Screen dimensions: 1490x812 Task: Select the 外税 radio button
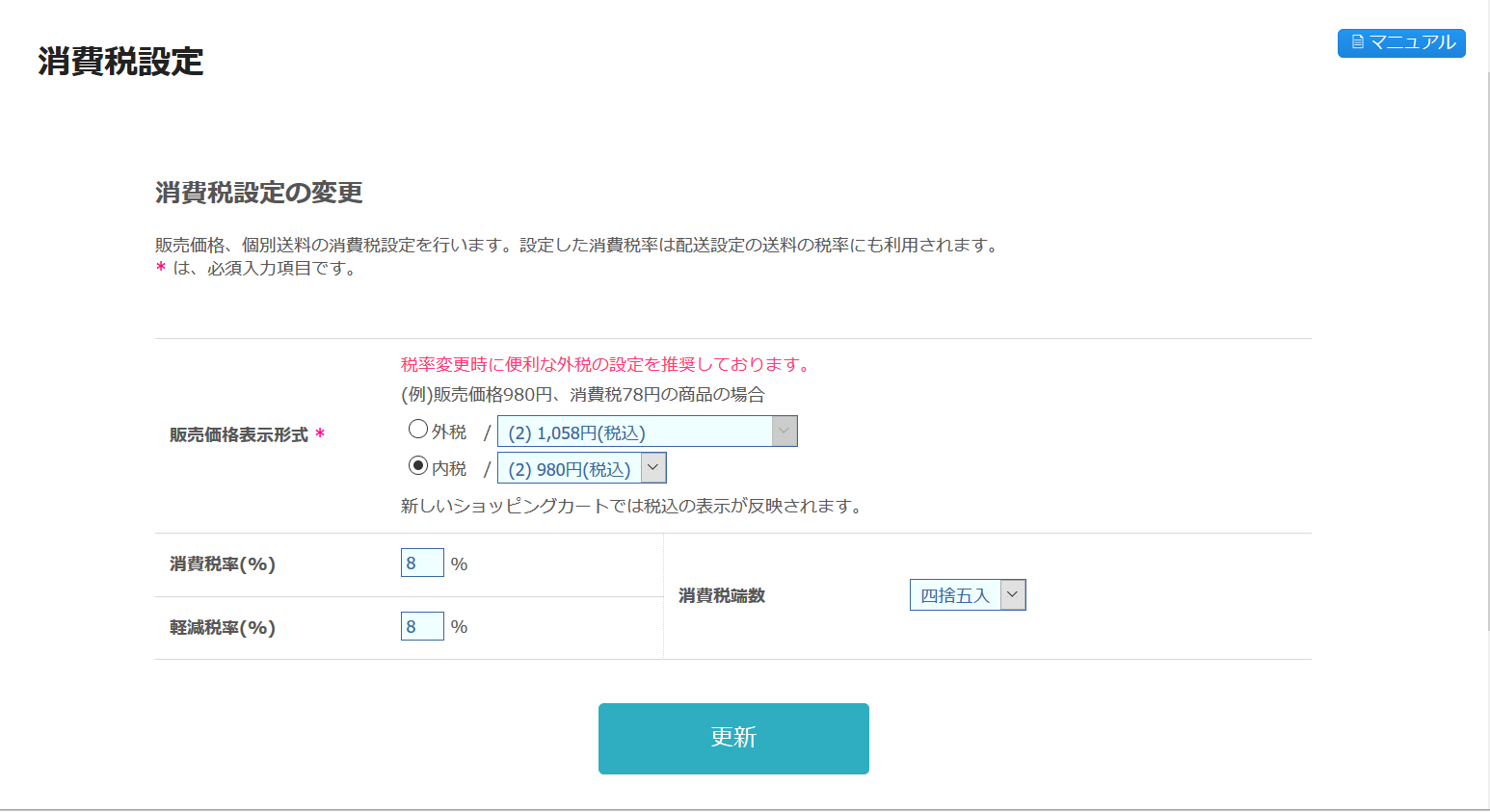418,430
